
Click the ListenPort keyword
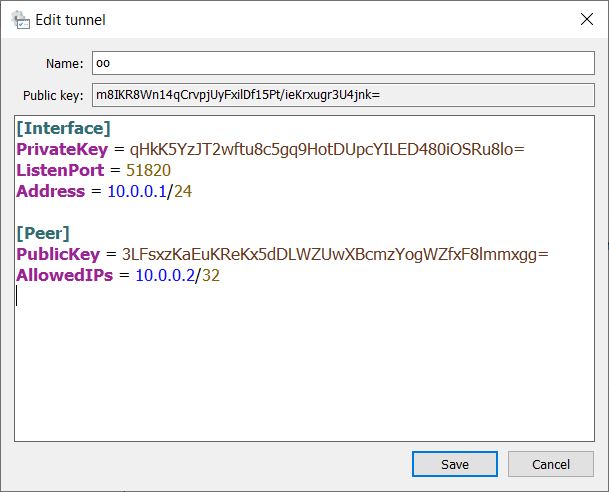[59, 170]
